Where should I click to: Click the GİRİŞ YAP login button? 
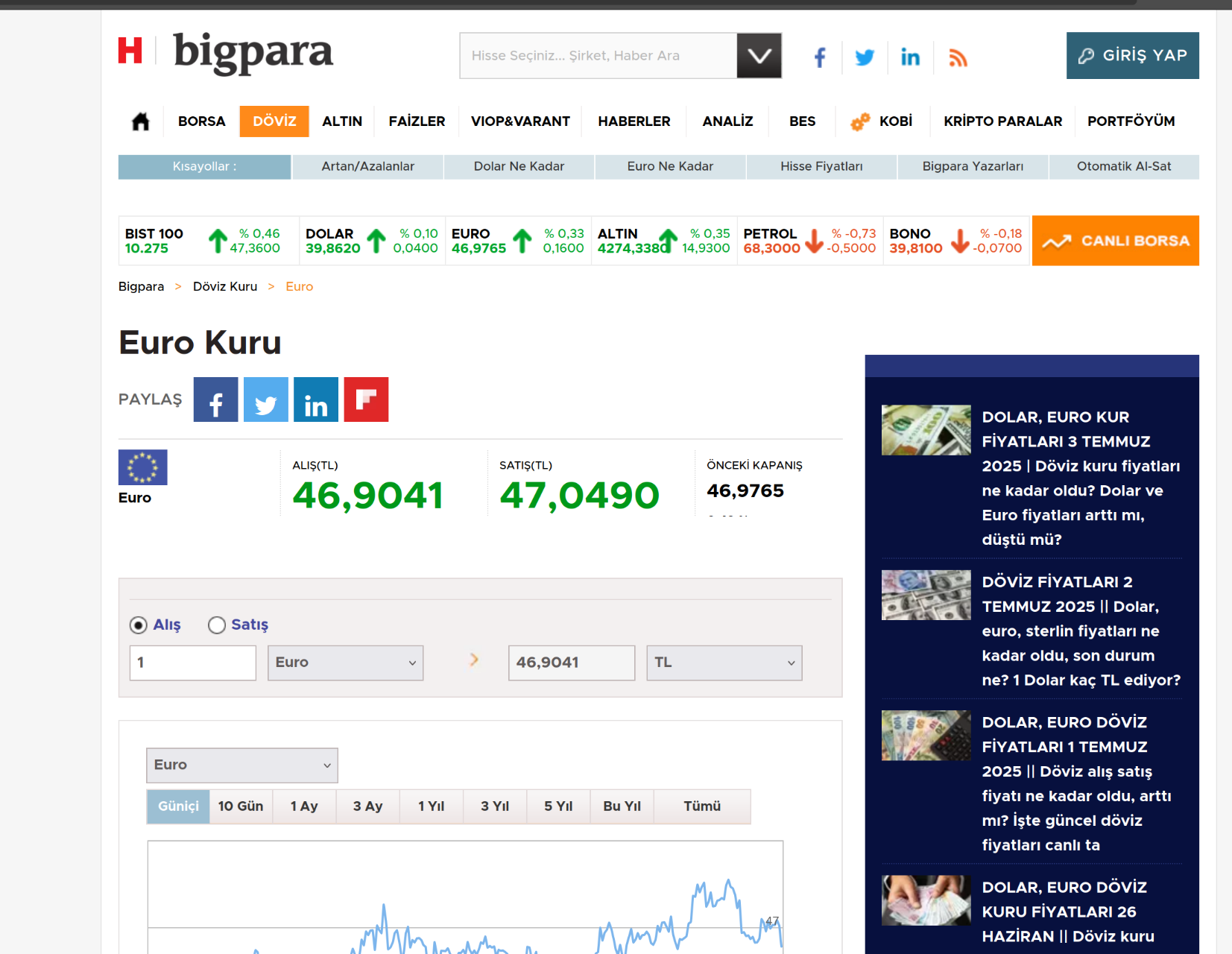click(x=1132, y=56)
